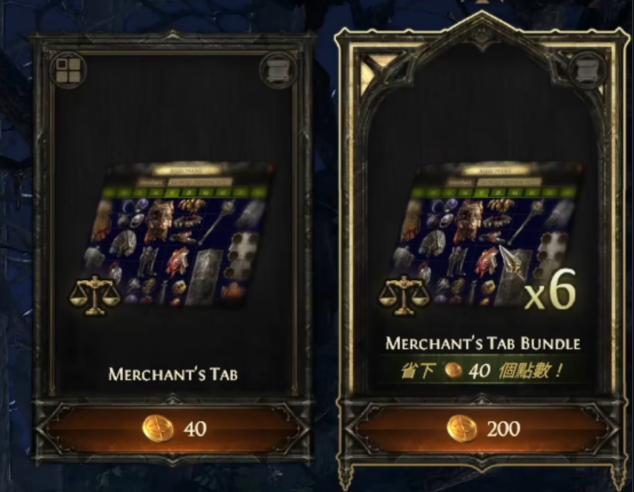Click the golden corner ornament on the Bundle card
The height and width of the screenshot is (492, 634).
click(x=371, y=72)
